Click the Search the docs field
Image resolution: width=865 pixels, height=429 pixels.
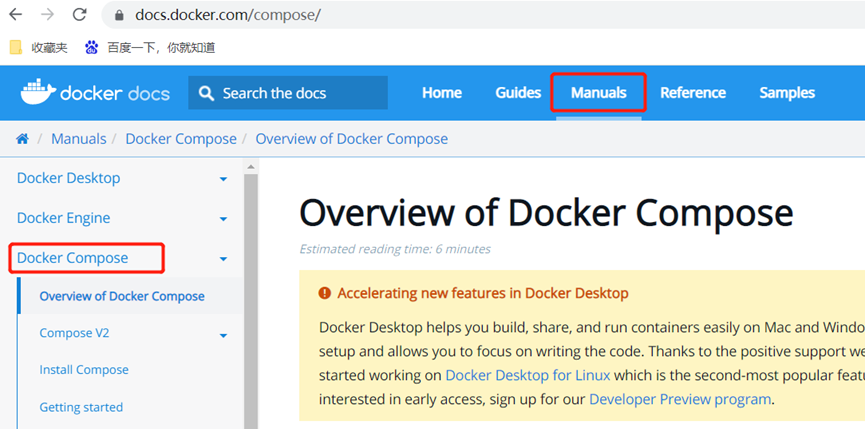[x=288, y=93]
